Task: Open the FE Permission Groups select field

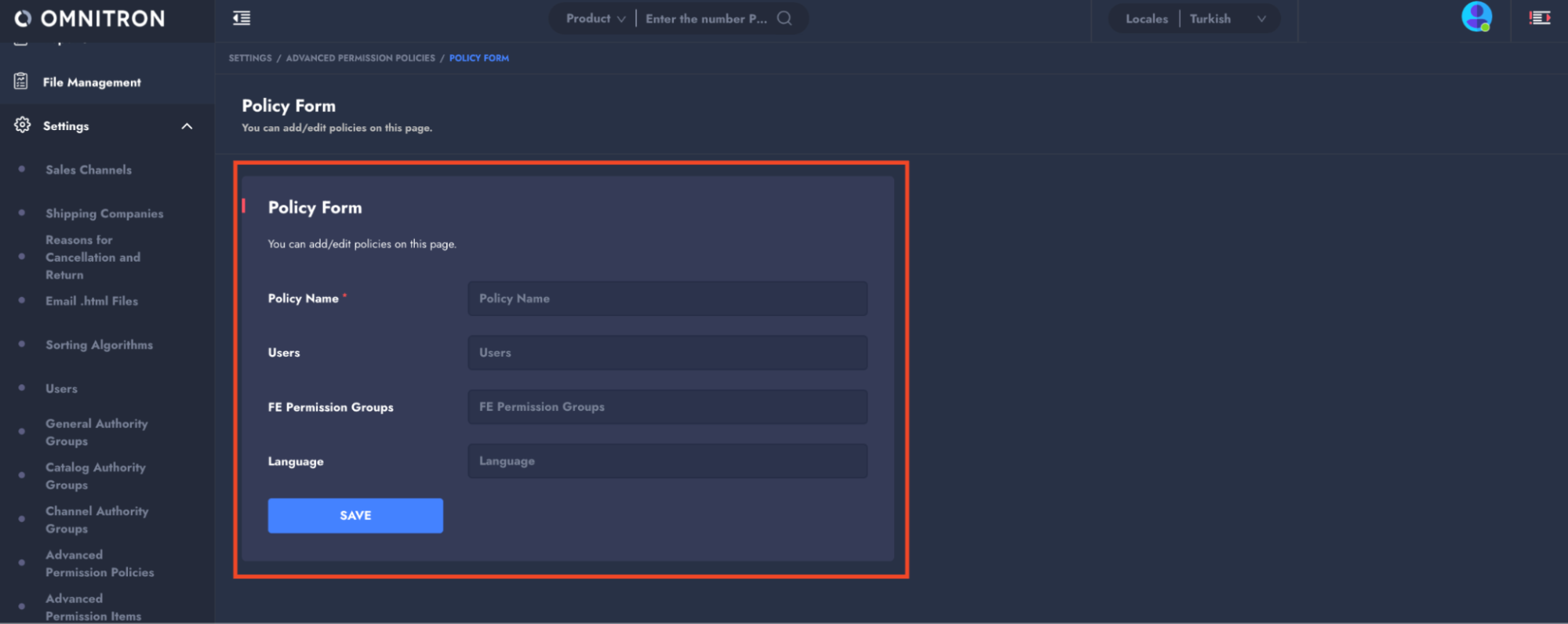Action: (668, 407)
